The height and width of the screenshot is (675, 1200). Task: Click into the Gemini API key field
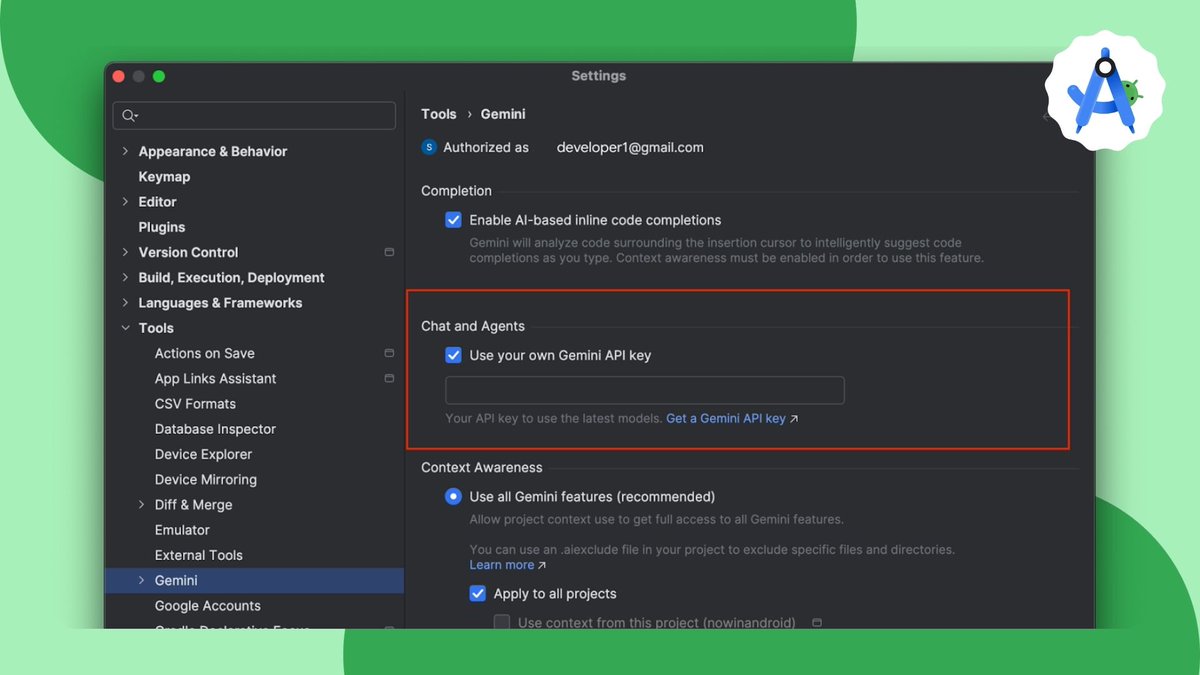(645, 390)
